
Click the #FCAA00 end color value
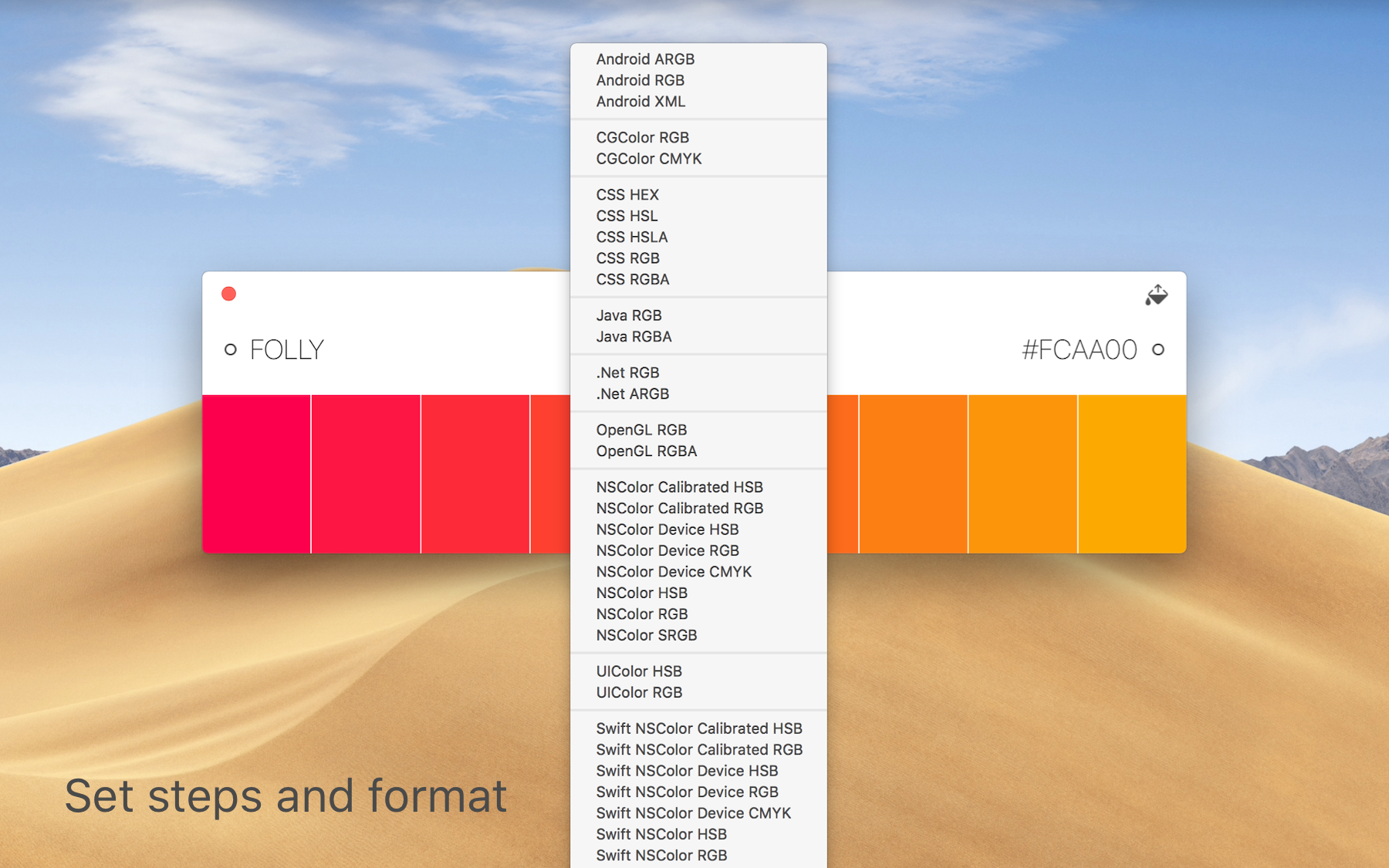[1079, 350]
